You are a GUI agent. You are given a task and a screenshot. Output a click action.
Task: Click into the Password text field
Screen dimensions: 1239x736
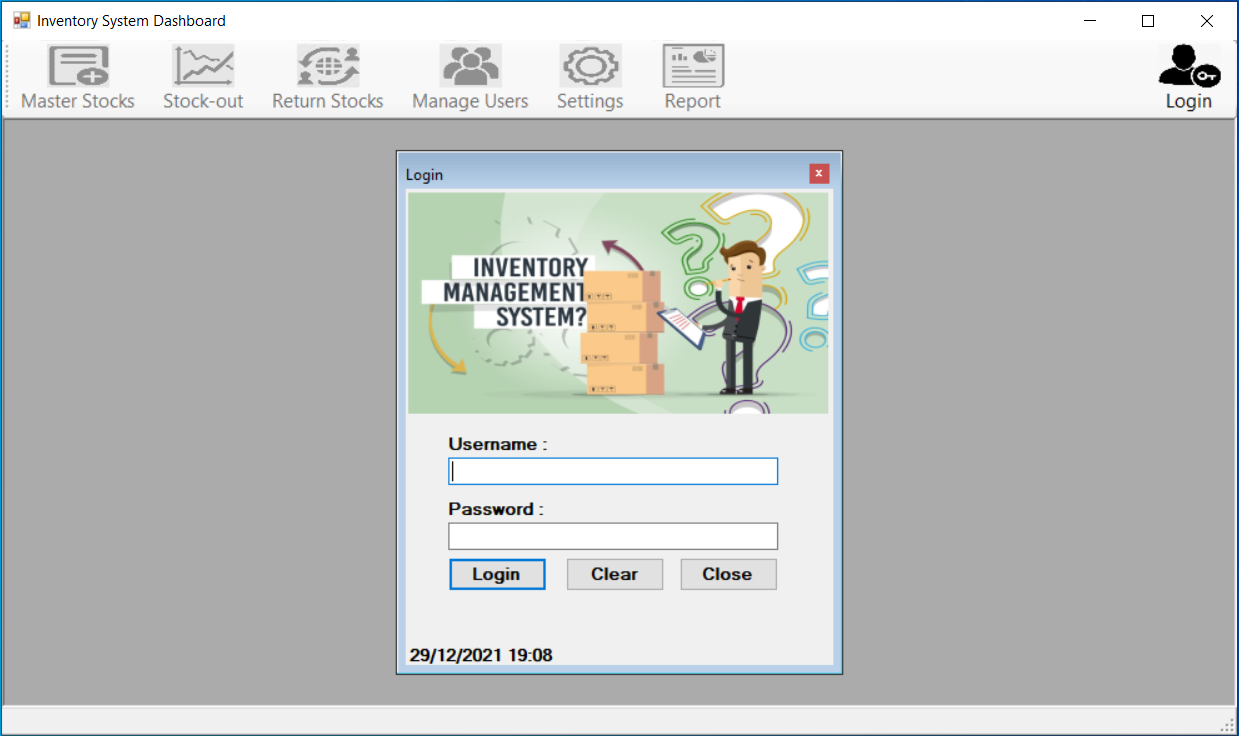(613, 537)
